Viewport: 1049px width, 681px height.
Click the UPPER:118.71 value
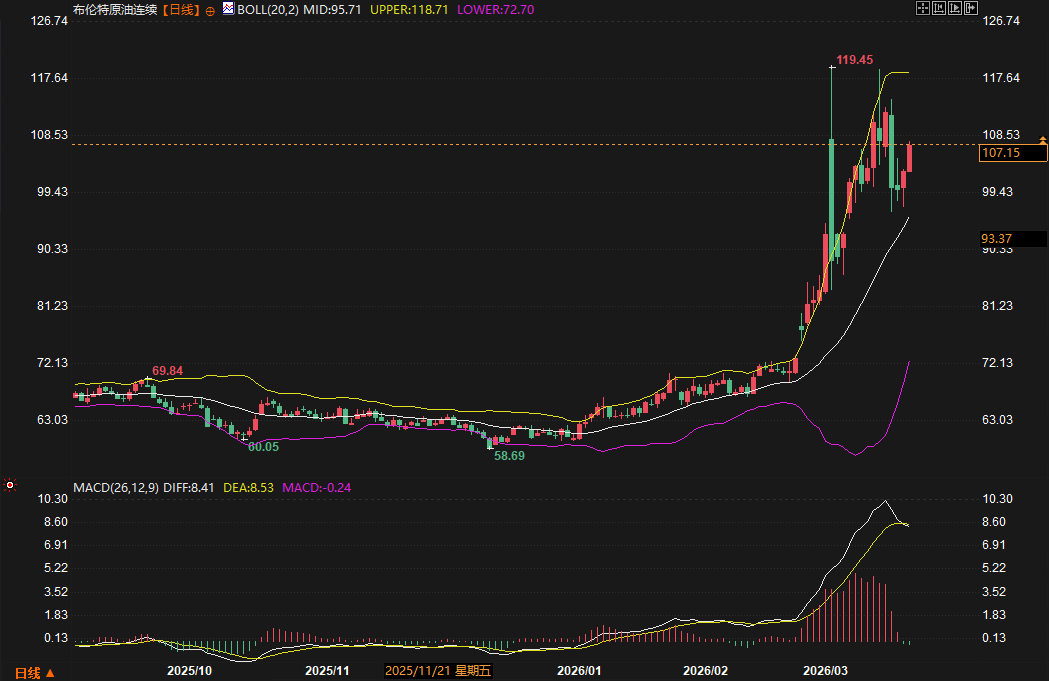coord(409,9)
